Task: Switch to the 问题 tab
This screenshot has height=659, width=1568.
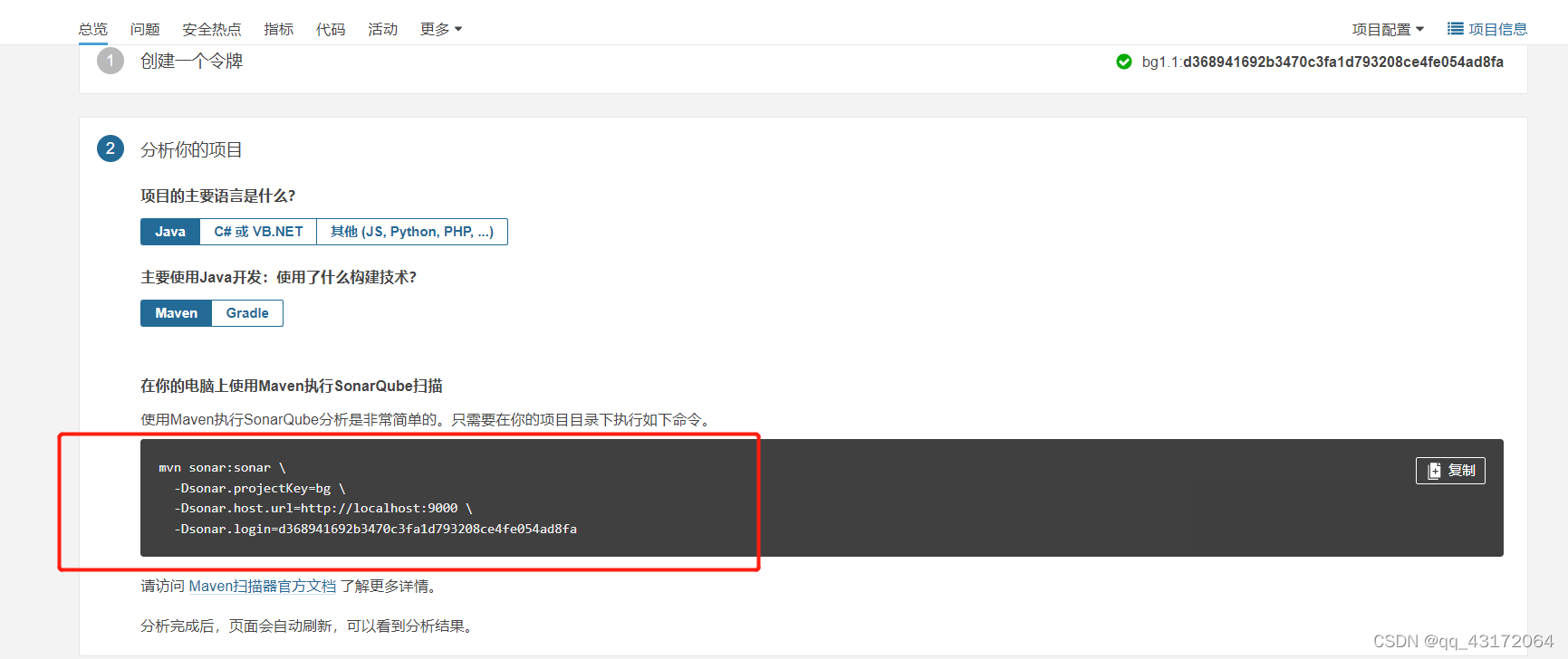Action: point(145,29)
